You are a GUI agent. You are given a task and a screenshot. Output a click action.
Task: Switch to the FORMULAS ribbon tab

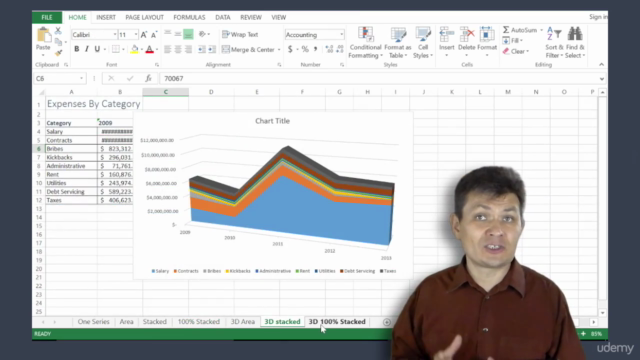[x=189, y=18]
